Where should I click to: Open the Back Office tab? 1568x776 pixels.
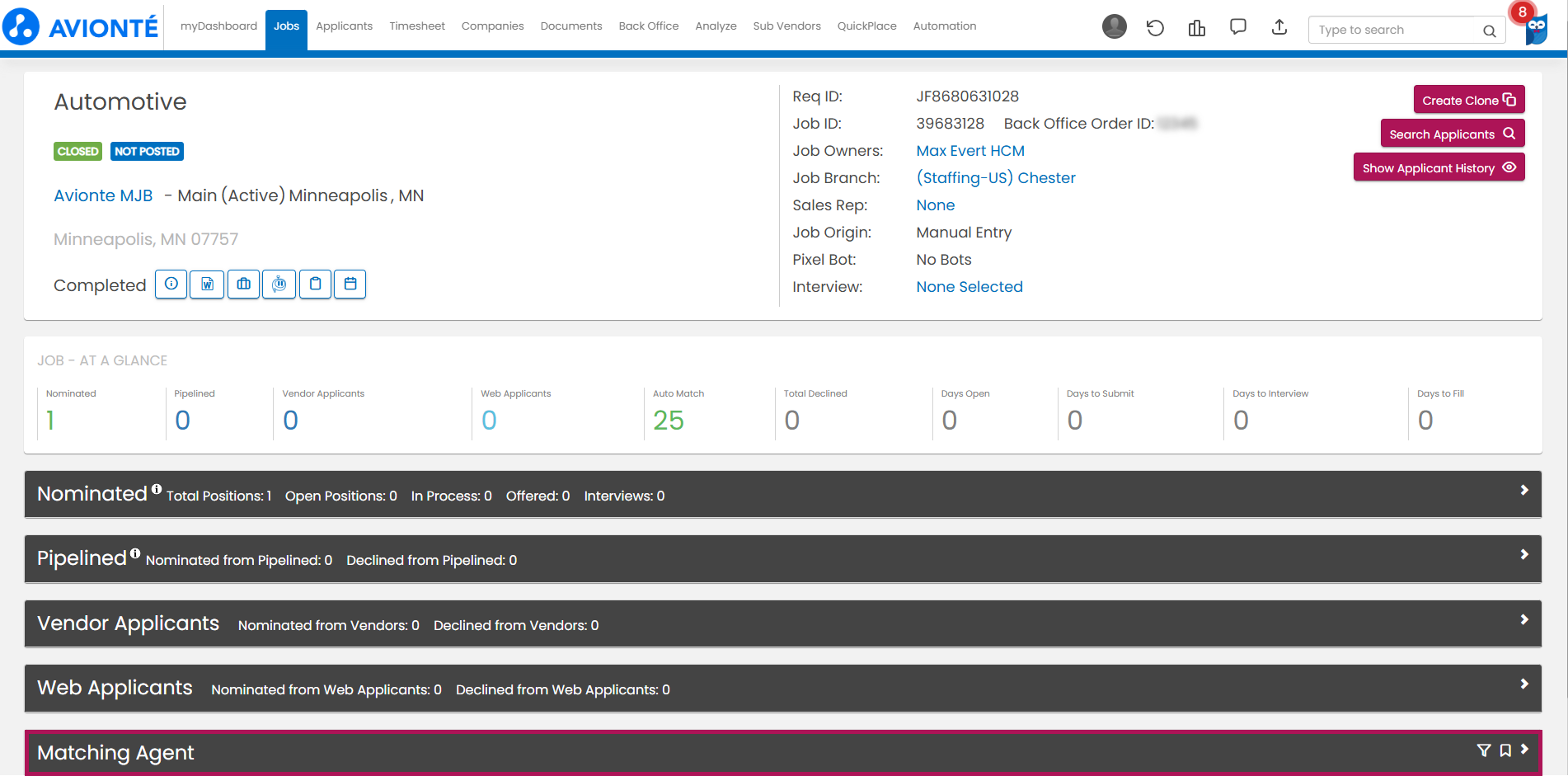point(649,26)
